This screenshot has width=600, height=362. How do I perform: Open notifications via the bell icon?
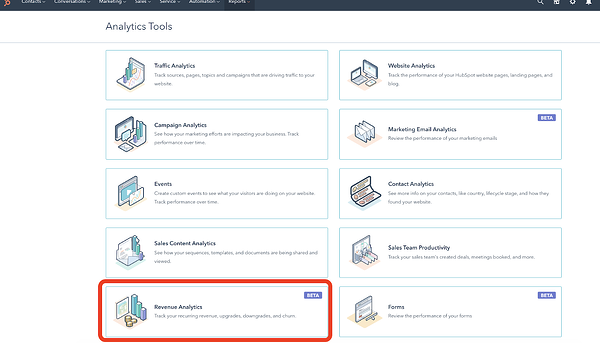coord(589,2)
